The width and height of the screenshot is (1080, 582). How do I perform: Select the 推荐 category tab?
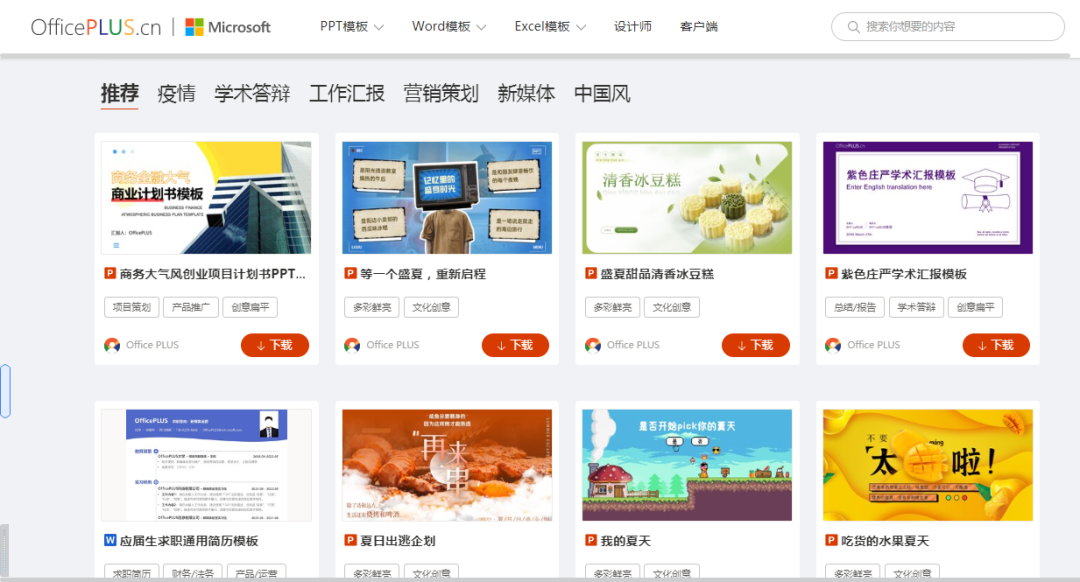120,93
